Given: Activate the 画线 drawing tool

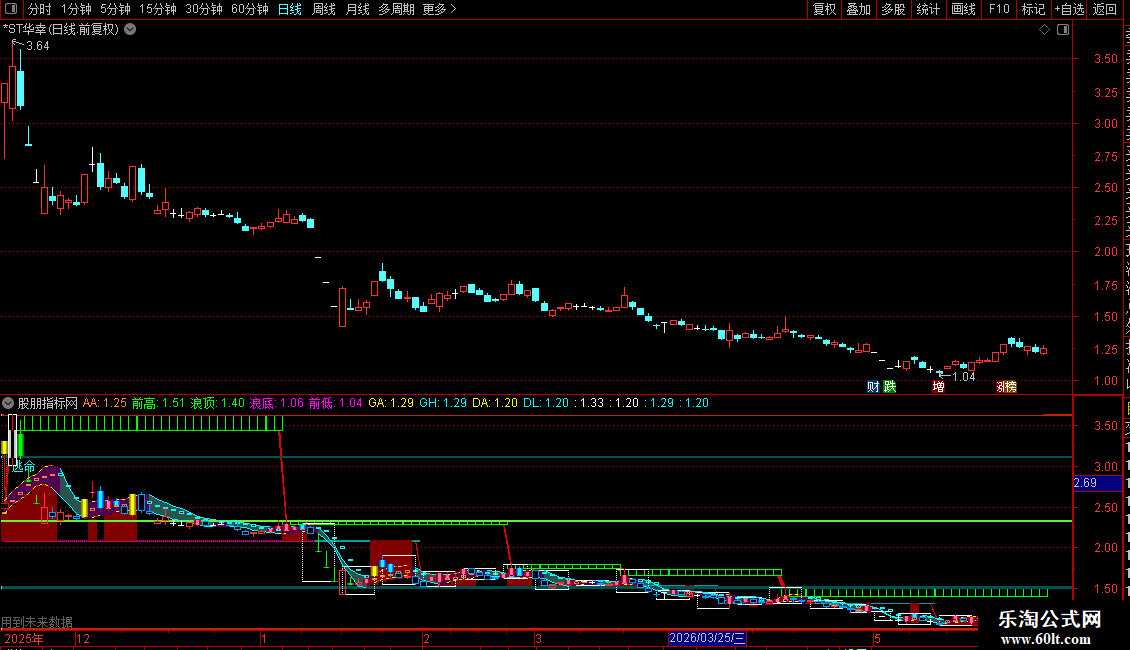Looking at the screenshot, I should tap(964, 9).
